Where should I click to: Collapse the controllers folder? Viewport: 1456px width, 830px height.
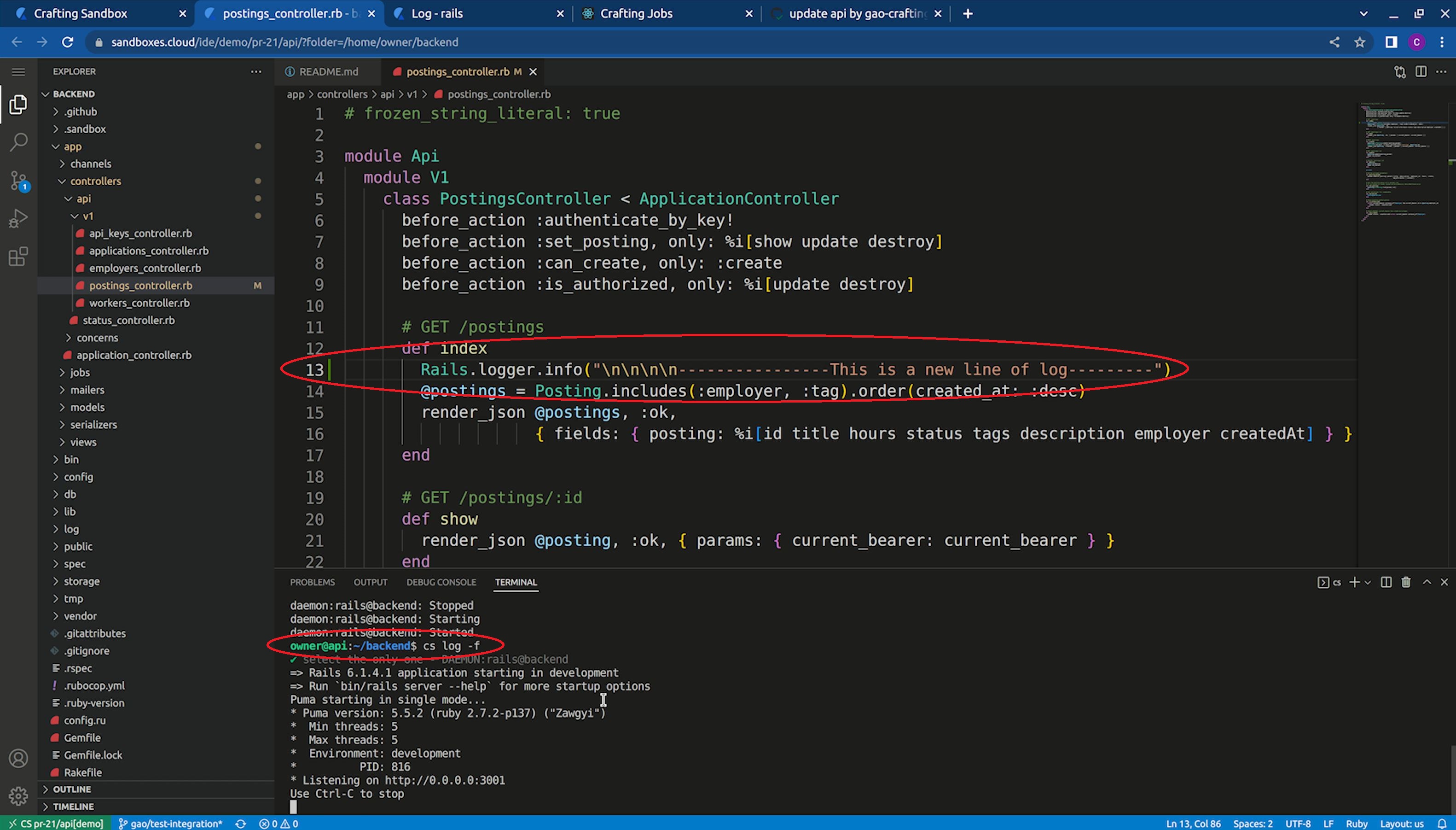tap(95, 181)
